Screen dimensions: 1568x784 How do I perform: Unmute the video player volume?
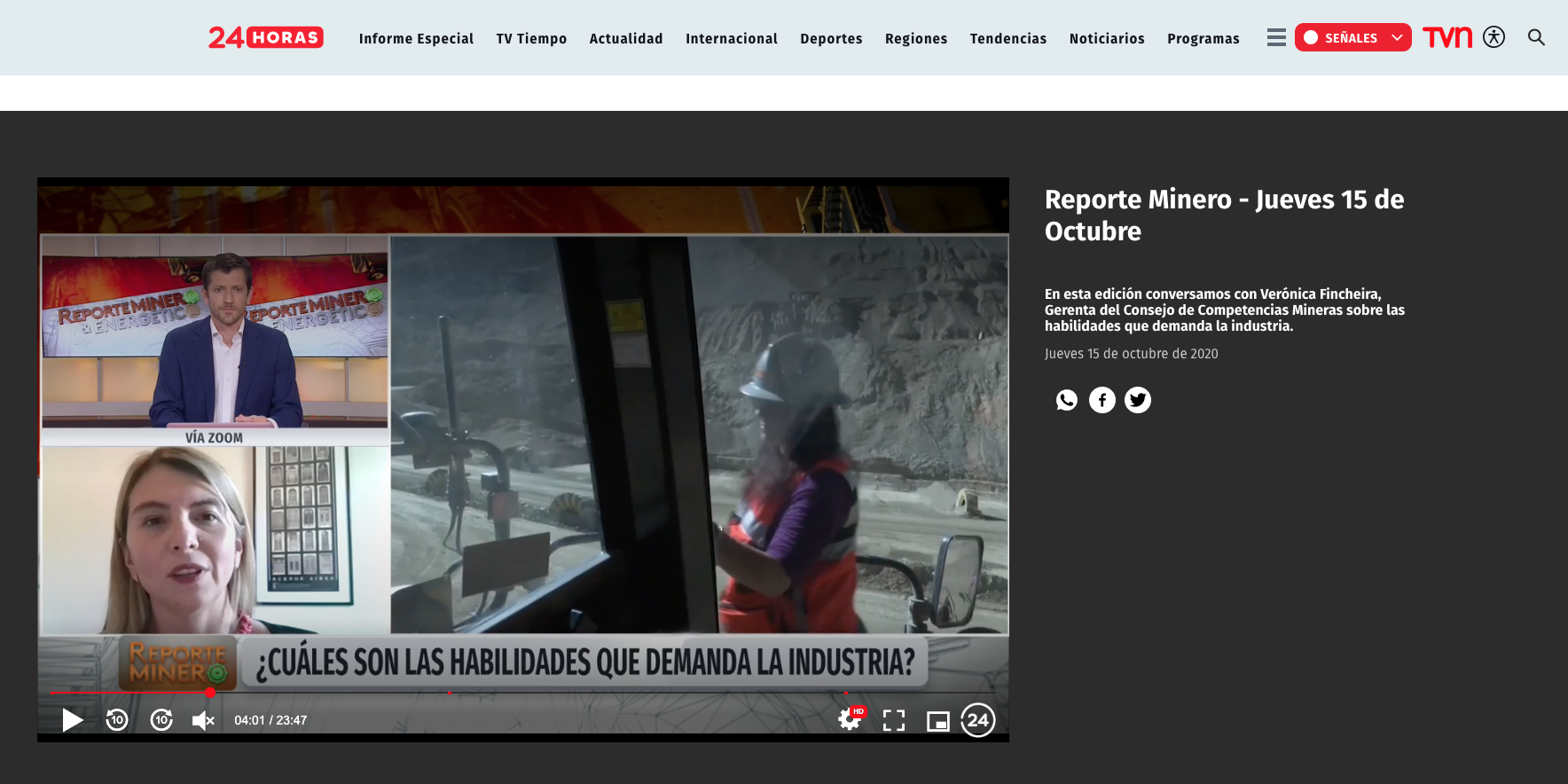pos(203,720)
